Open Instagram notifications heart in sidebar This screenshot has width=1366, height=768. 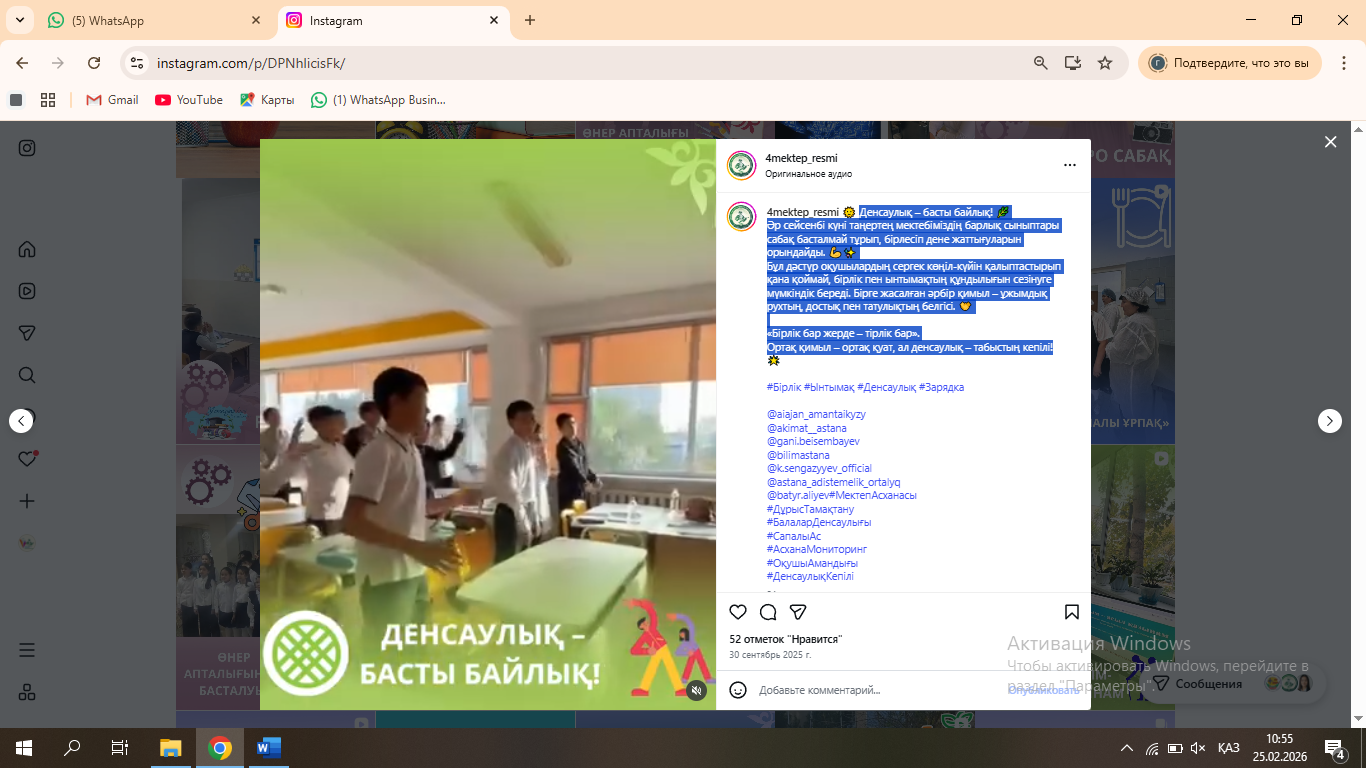pyautogui.click(x=27, y=459)
